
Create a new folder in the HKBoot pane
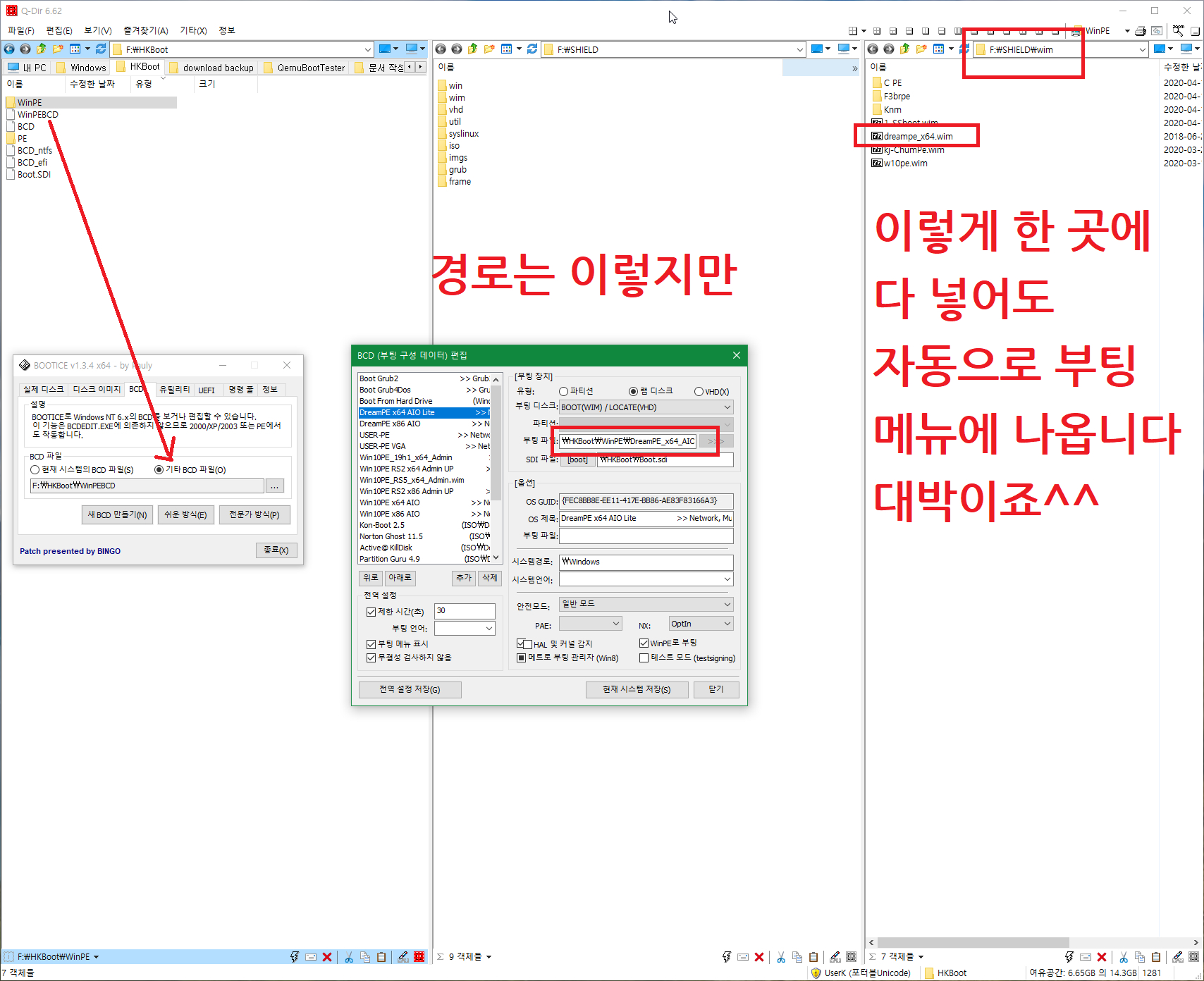click(58, 49)
